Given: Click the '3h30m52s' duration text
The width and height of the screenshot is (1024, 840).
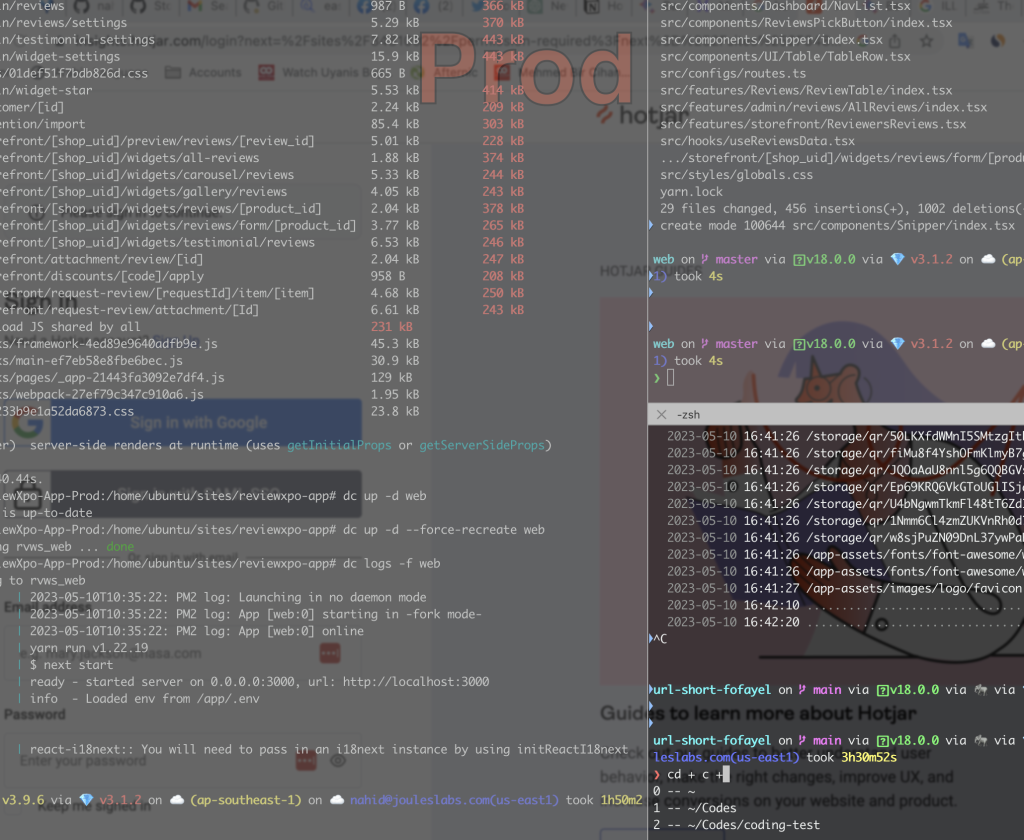Looking at the screenshot, I should point(869,757).
